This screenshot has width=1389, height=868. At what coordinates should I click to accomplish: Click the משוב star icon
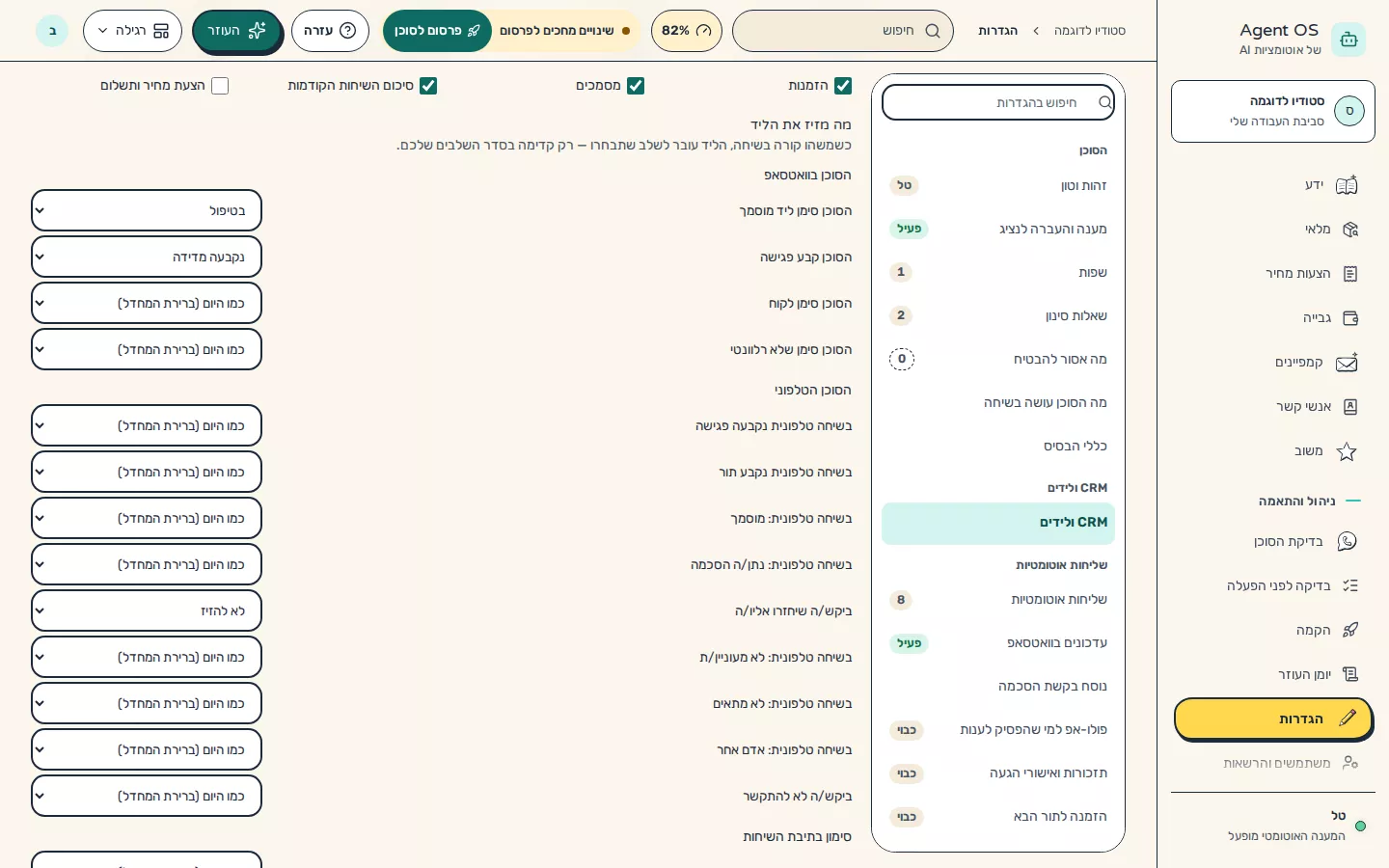(1348, 451)
